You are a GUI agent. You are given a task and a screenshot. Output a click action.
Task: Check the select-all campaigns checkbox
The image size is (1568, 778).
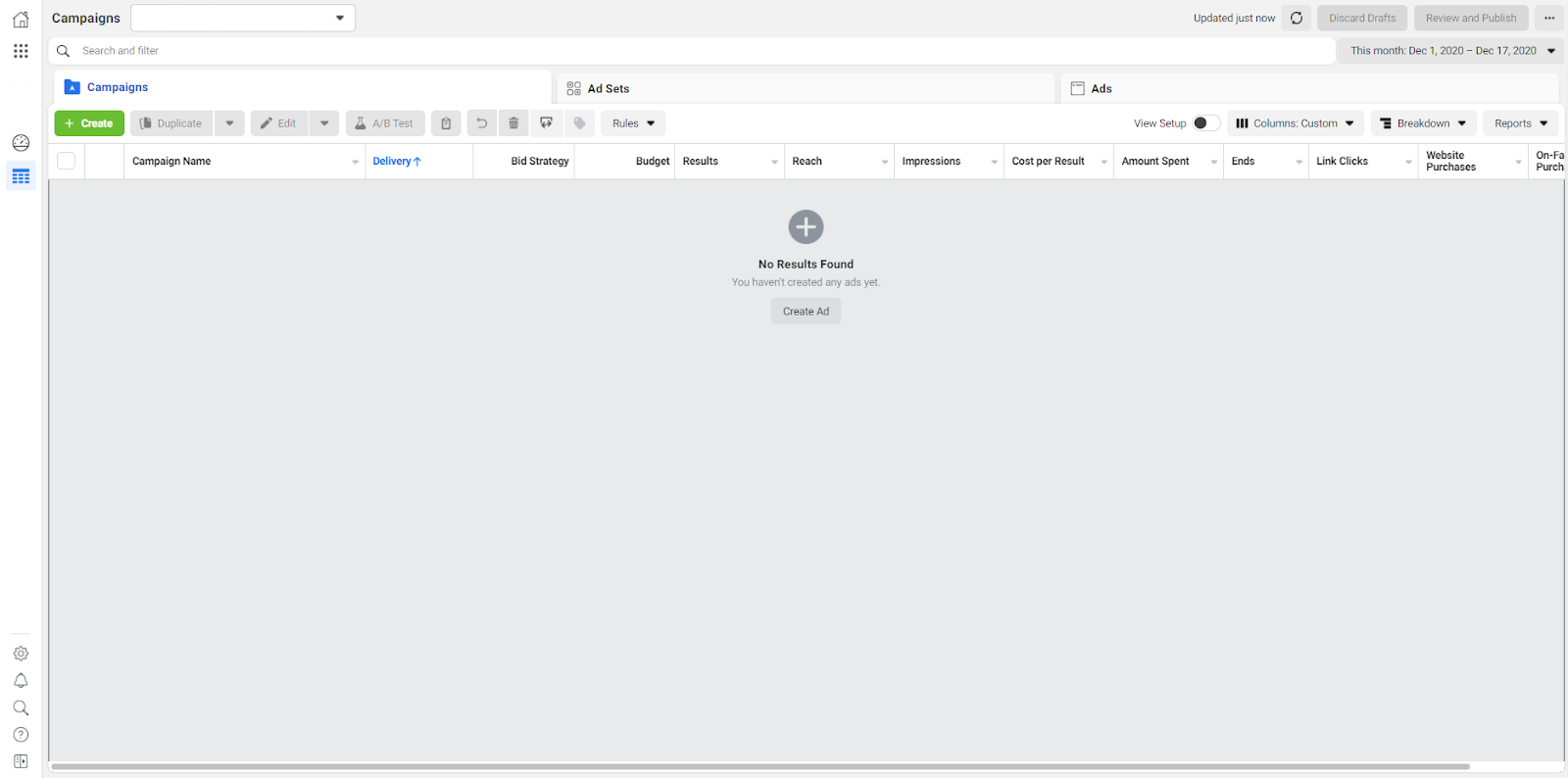(x=67, y=161)
